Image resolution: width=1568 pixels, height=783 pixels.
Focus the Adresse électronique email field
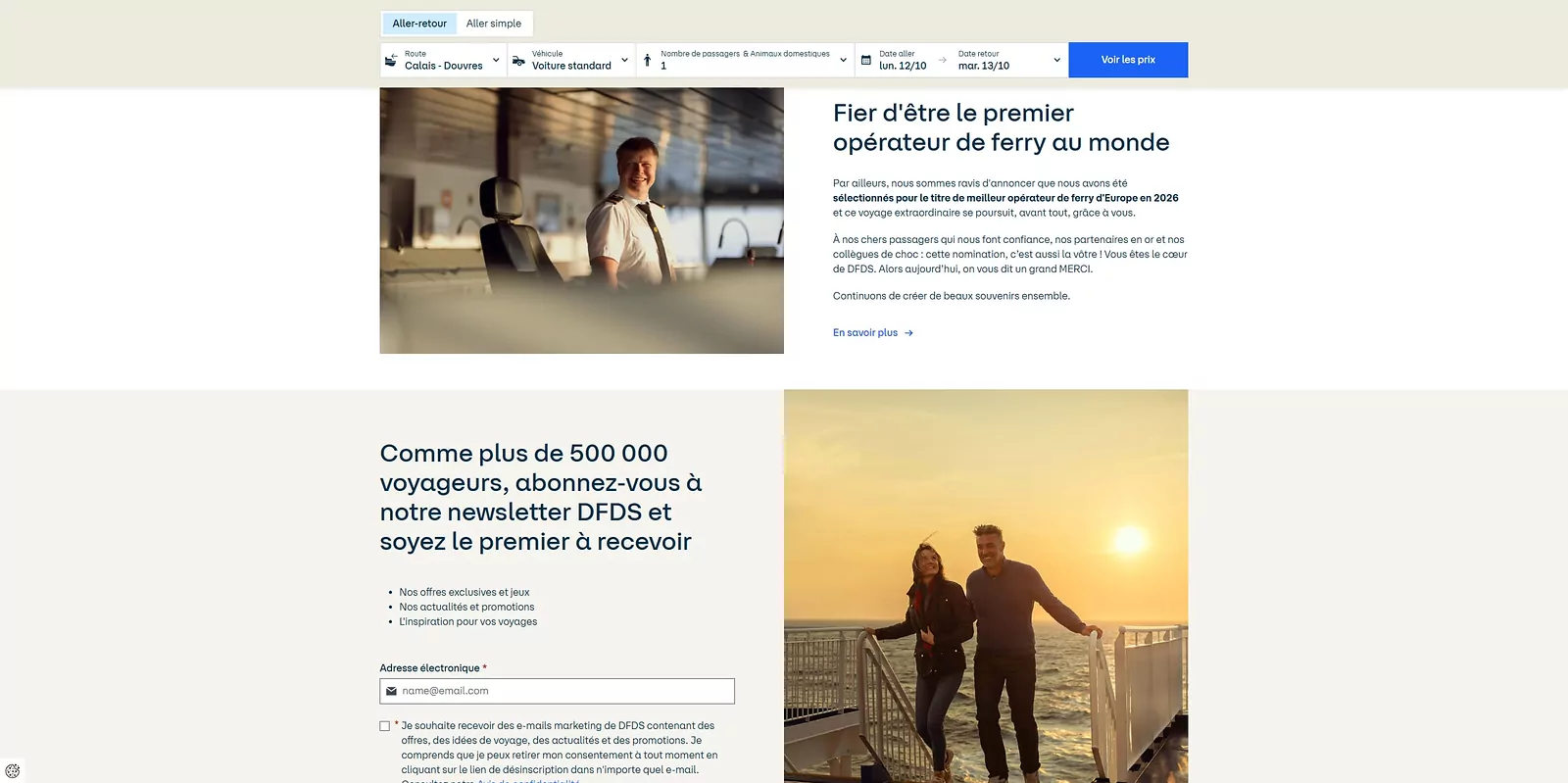557,691
